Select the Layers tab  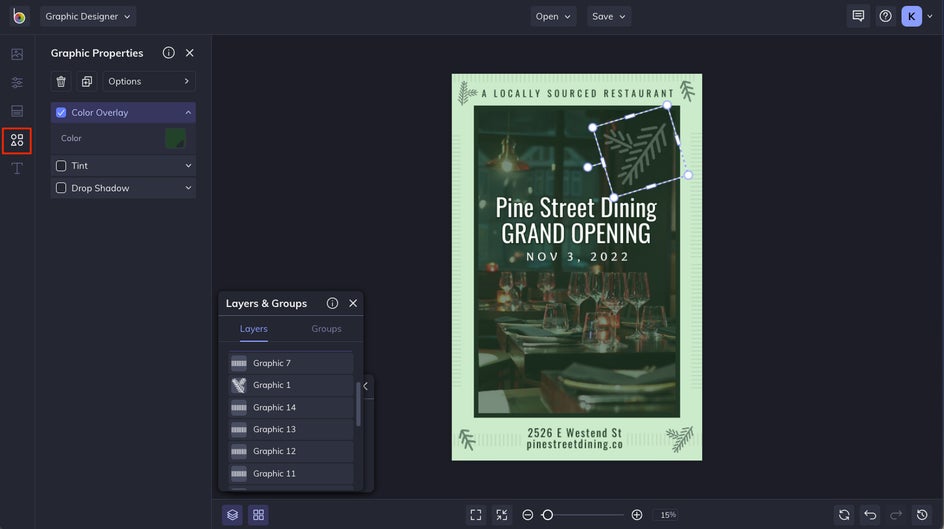point(253,329)
